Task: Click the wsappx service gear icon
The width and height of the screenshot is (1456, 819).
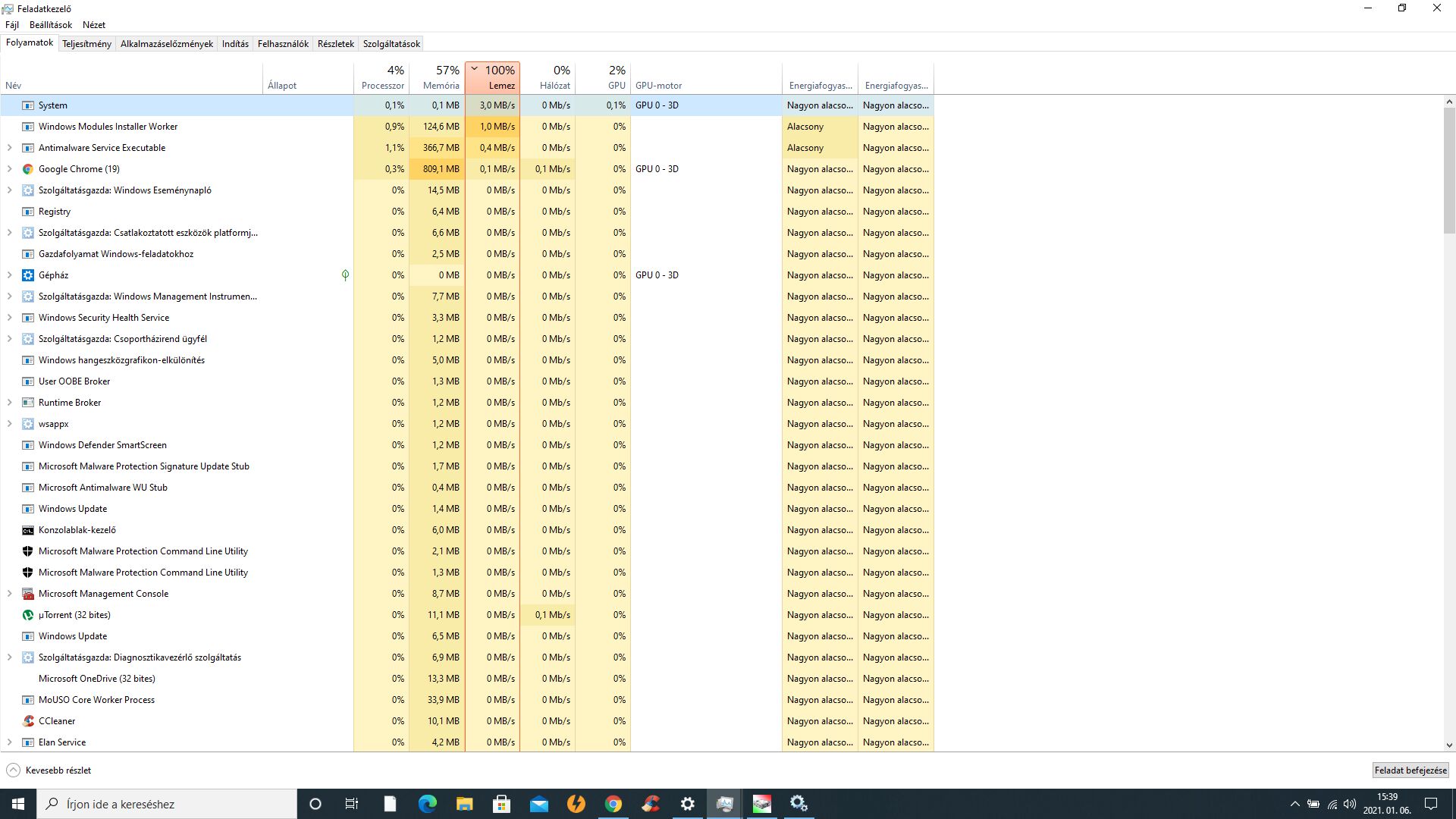Action: tap(28, 424)
